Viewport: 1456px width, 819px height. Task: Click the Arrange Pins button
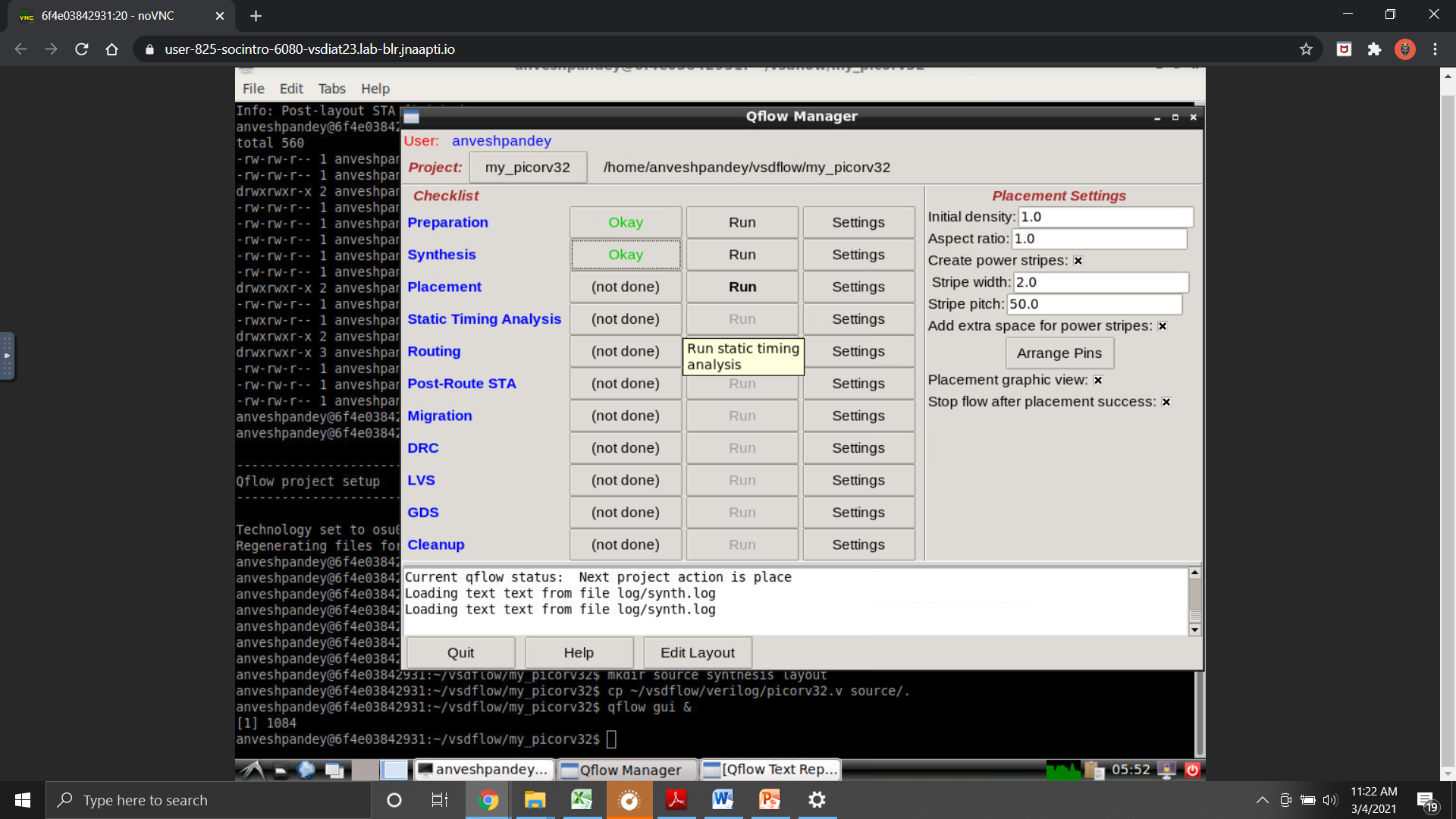(1059, 353)
